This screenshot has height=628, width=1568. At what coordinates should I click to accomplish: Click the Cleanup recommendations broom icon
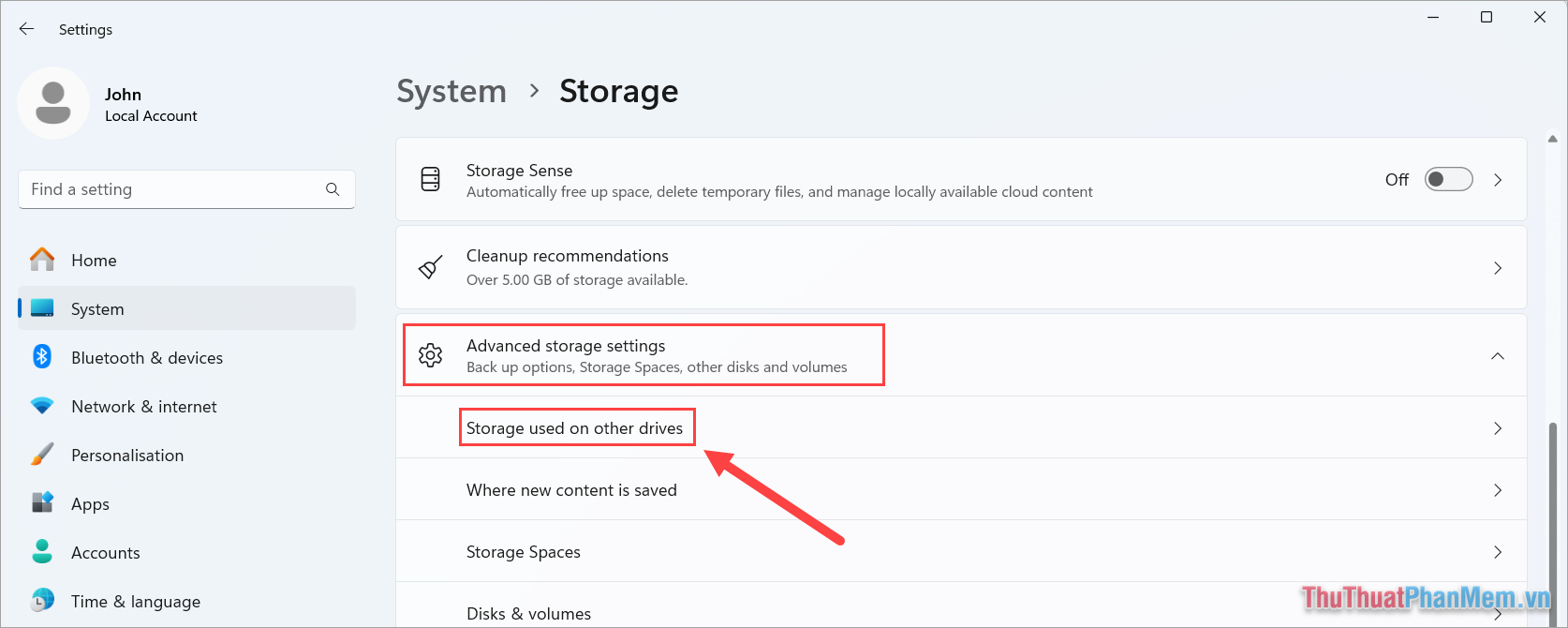430,267
